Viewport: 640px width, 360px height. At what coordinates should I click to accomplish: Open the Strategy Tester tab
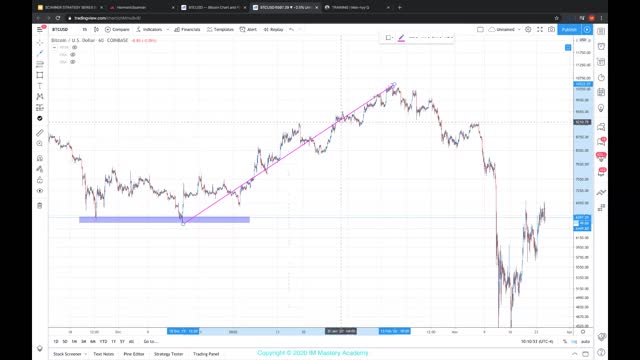tap(169, 354)
